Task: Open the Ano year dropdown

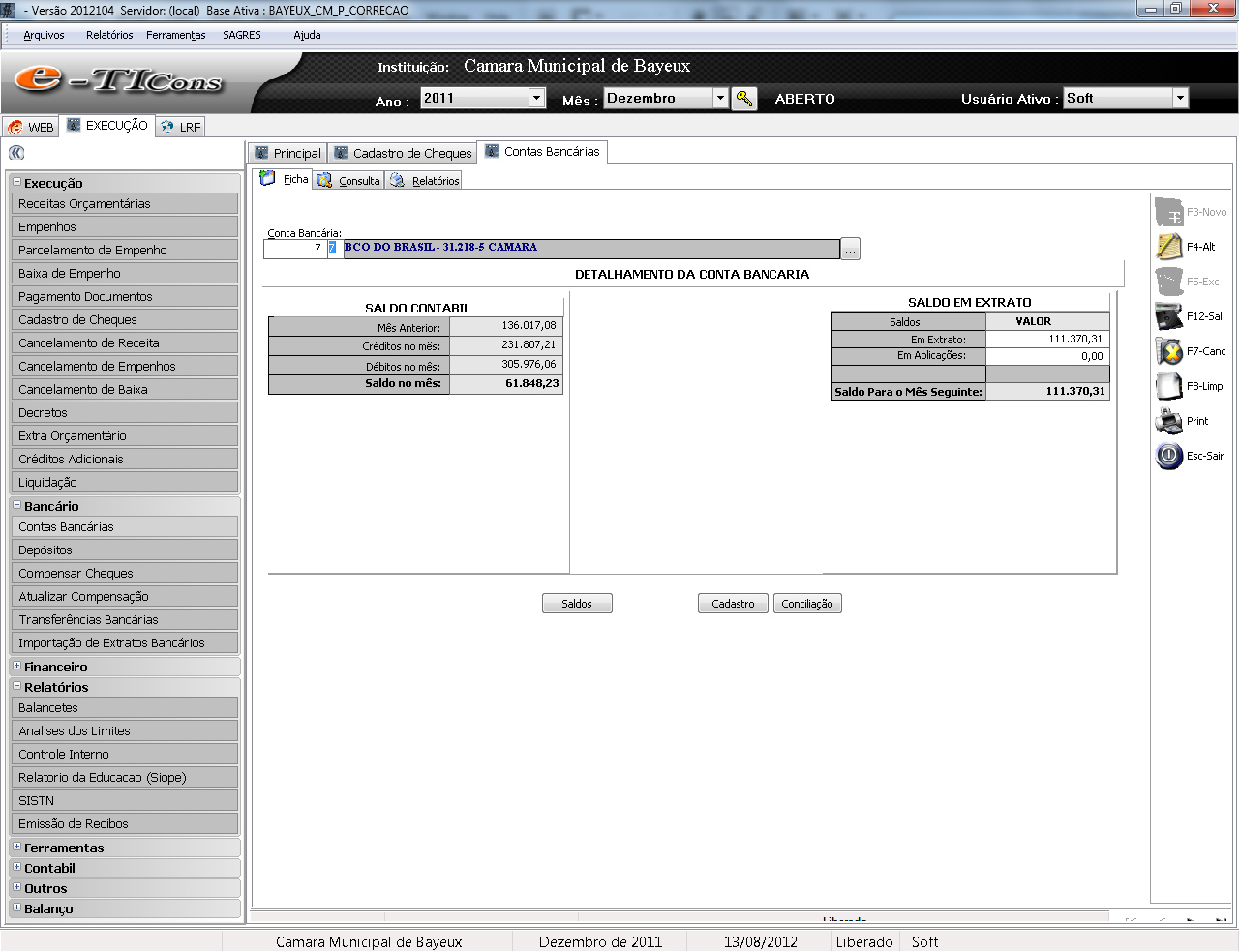Action: (x=536, y=98)
